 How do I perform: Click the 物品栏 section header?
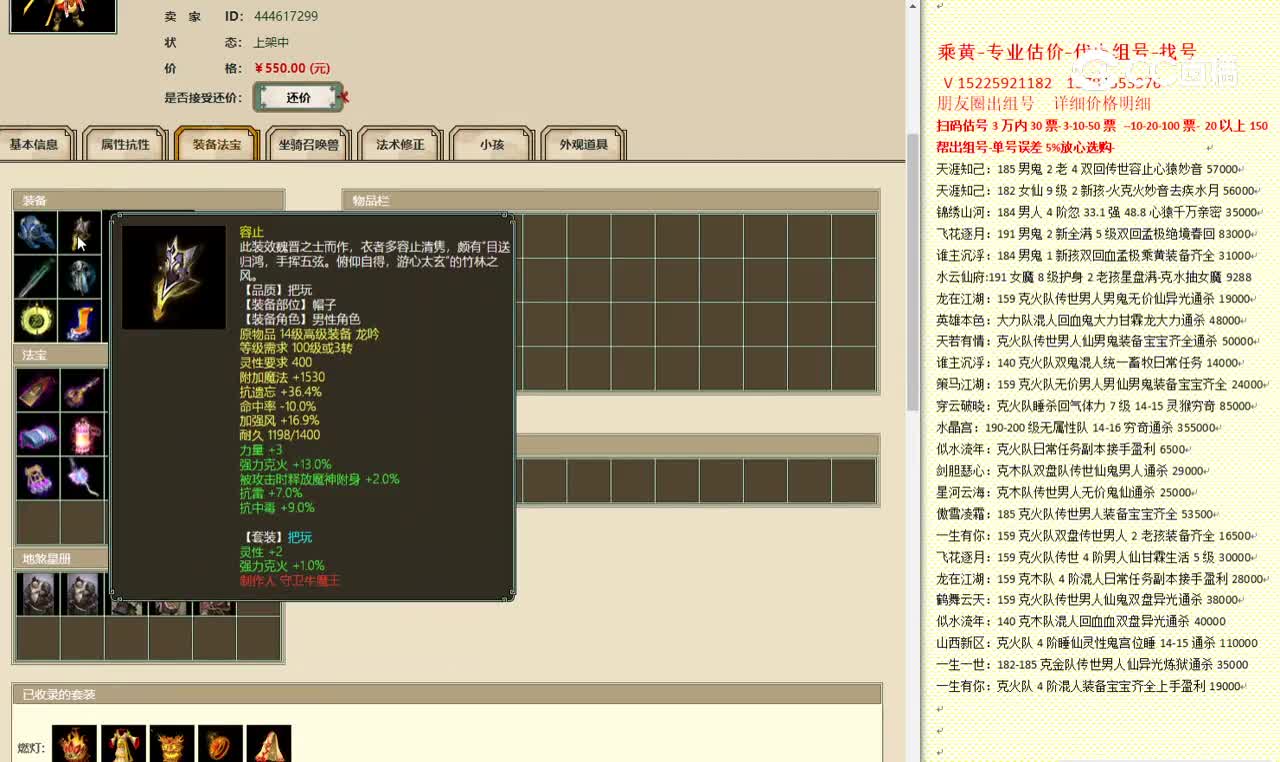tap(611, 200)
